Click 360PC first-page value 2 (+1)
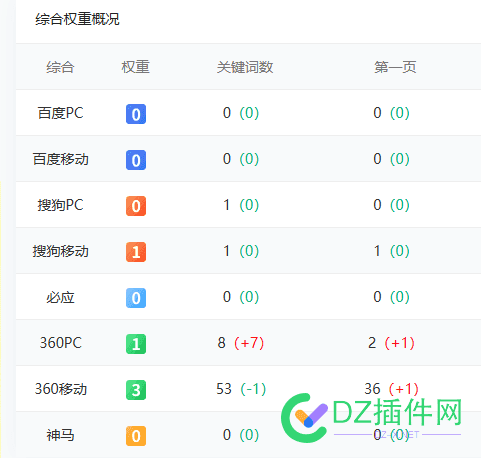 coord(391,343)
